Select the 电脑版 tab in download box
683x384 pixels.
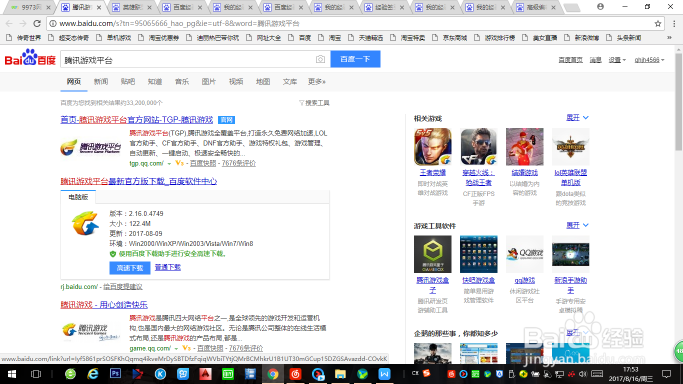(x=78, y=197)
